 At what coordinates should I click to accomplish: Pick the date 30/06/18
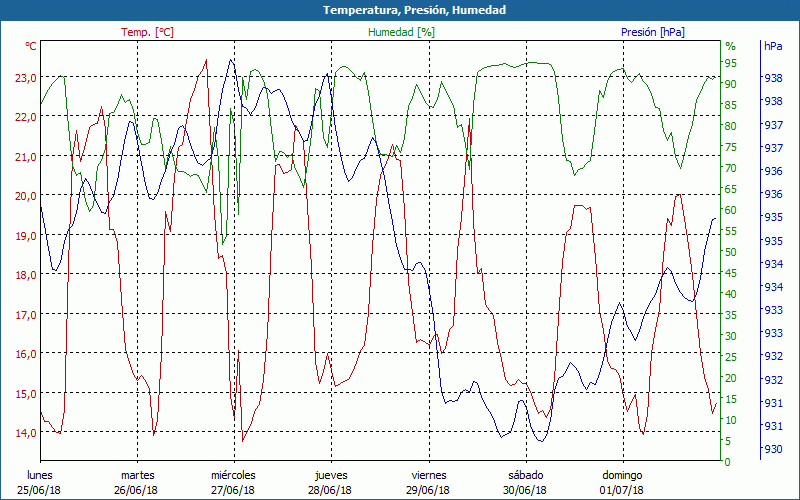525,490
